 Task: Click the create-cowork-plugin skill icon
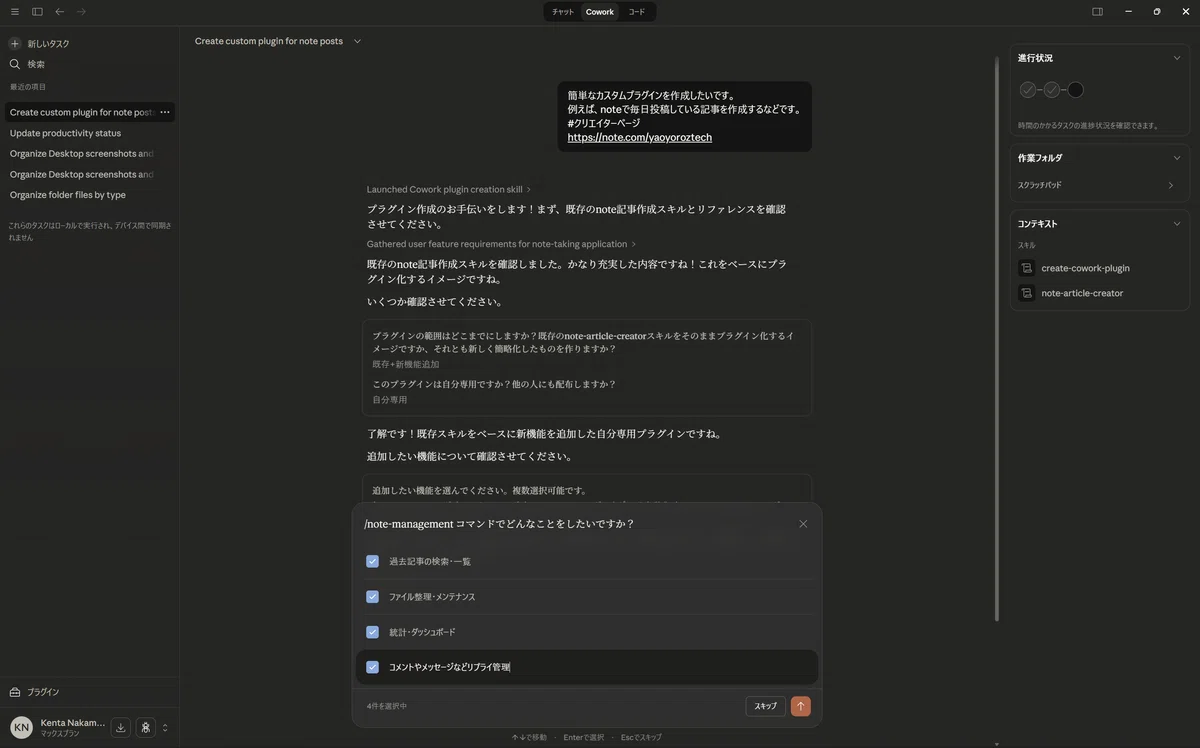[x=1026, y=268]
